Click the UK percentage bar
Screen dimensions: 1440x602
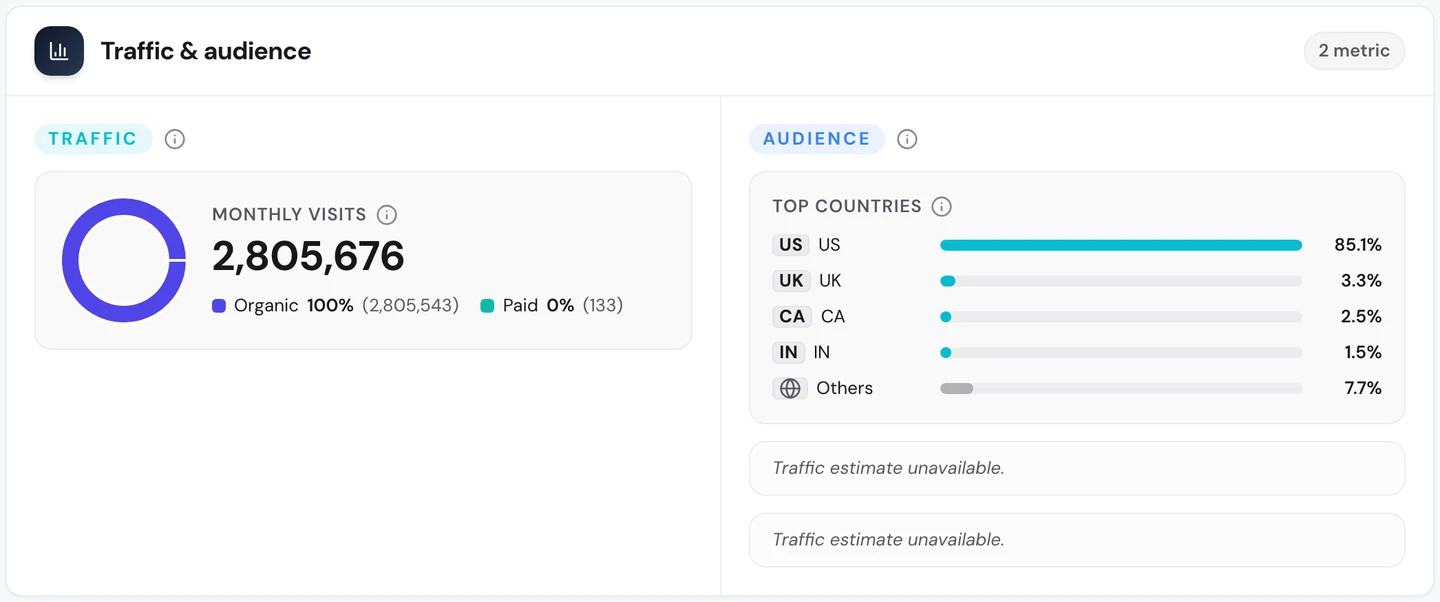(x=1121, y=281)
